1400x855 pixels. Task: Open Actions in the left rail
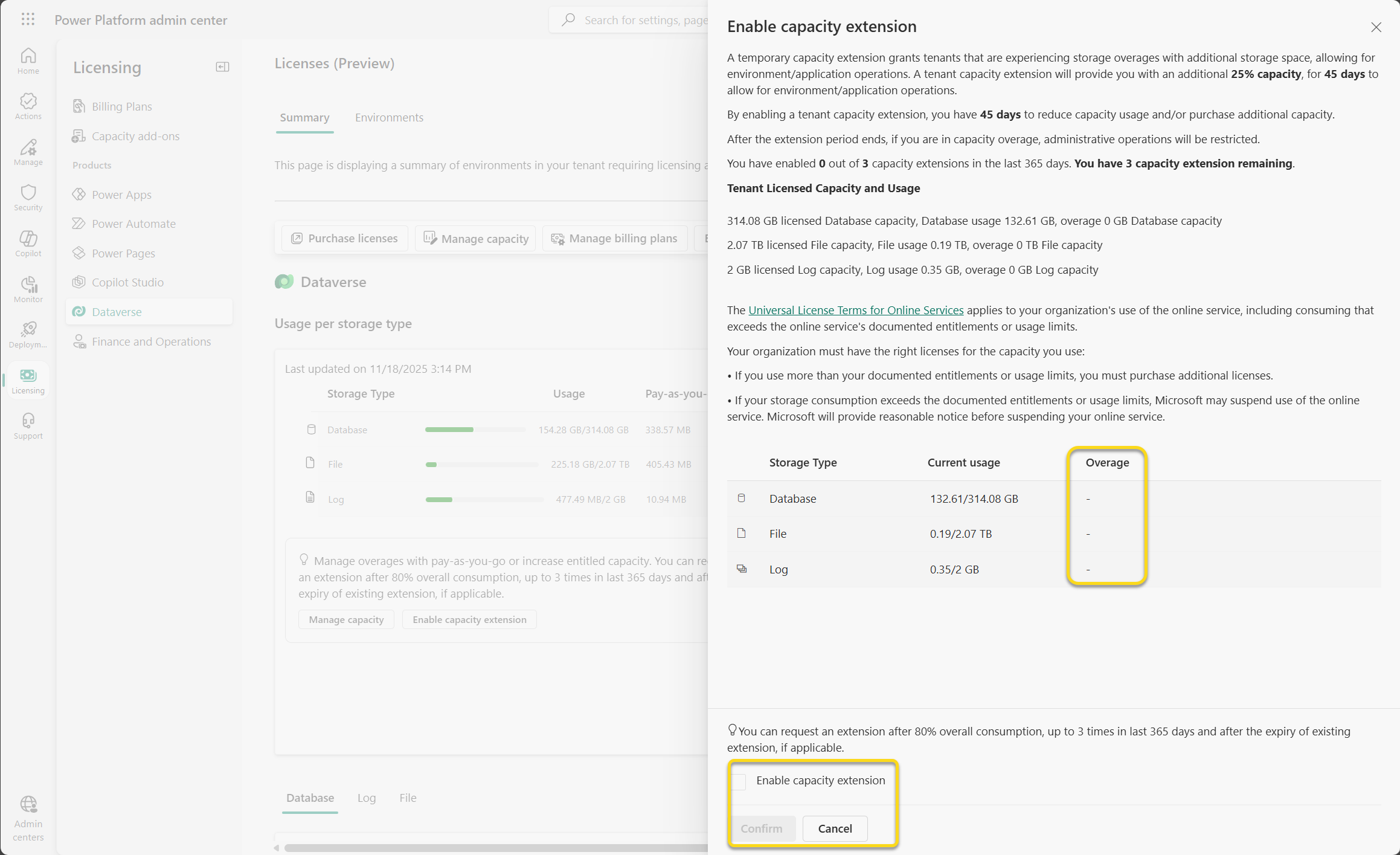[28, 106]
